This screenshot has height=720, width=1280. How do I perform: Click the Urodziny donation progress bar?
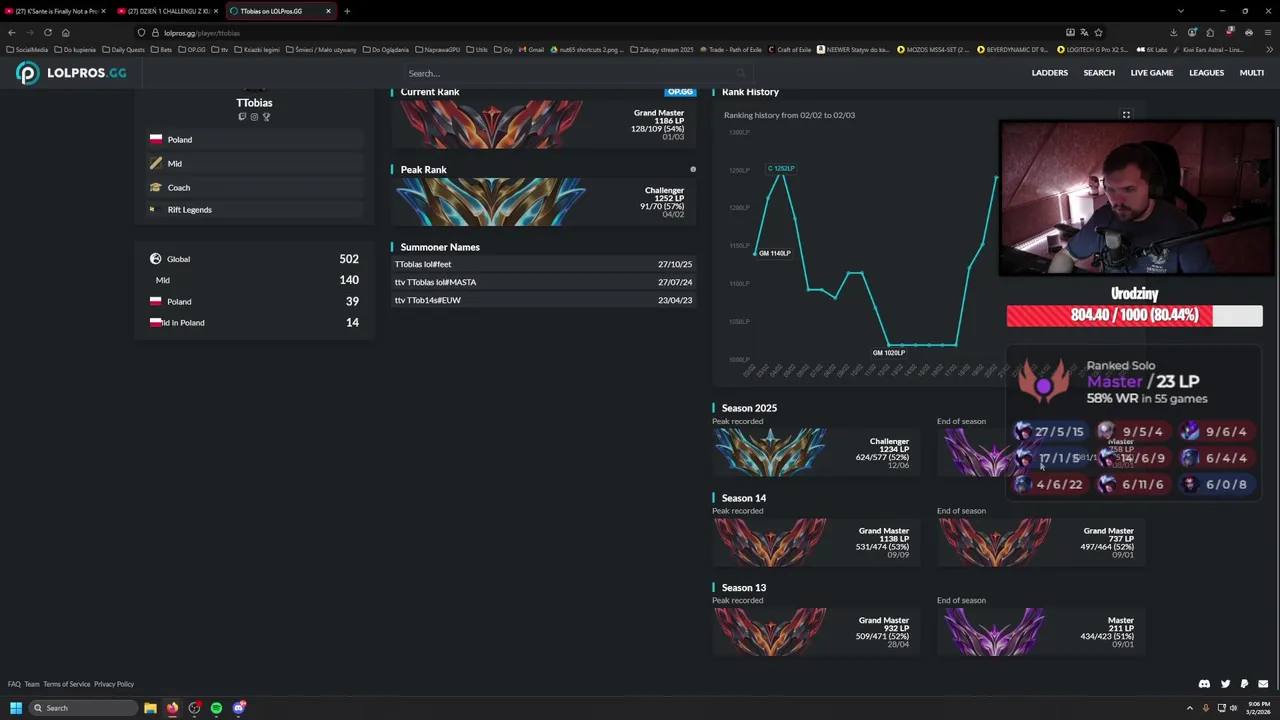pyautogui.click(x=1134, y=316)
